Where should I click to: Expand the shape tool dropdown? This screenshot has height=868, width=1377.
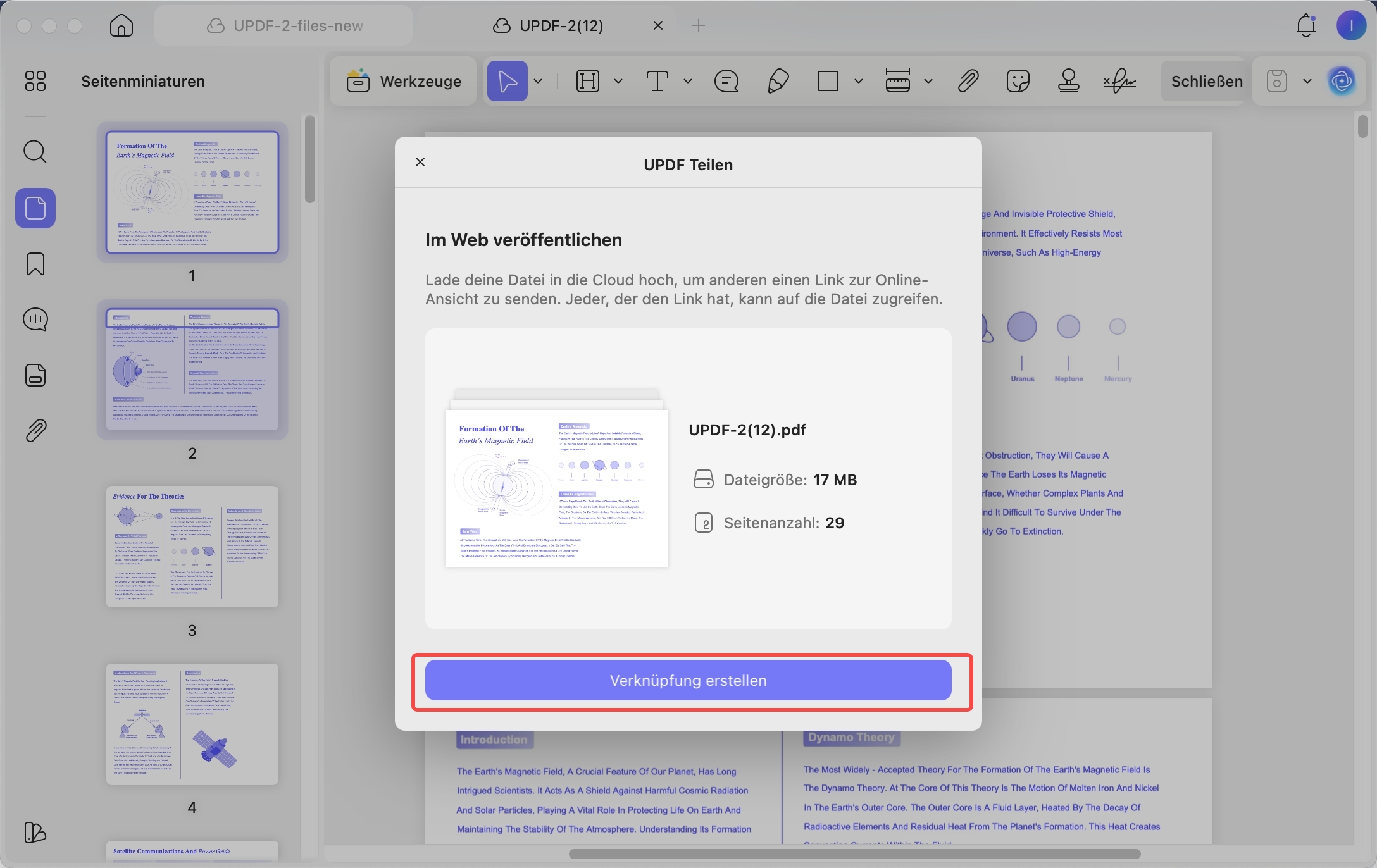[859, 81]
